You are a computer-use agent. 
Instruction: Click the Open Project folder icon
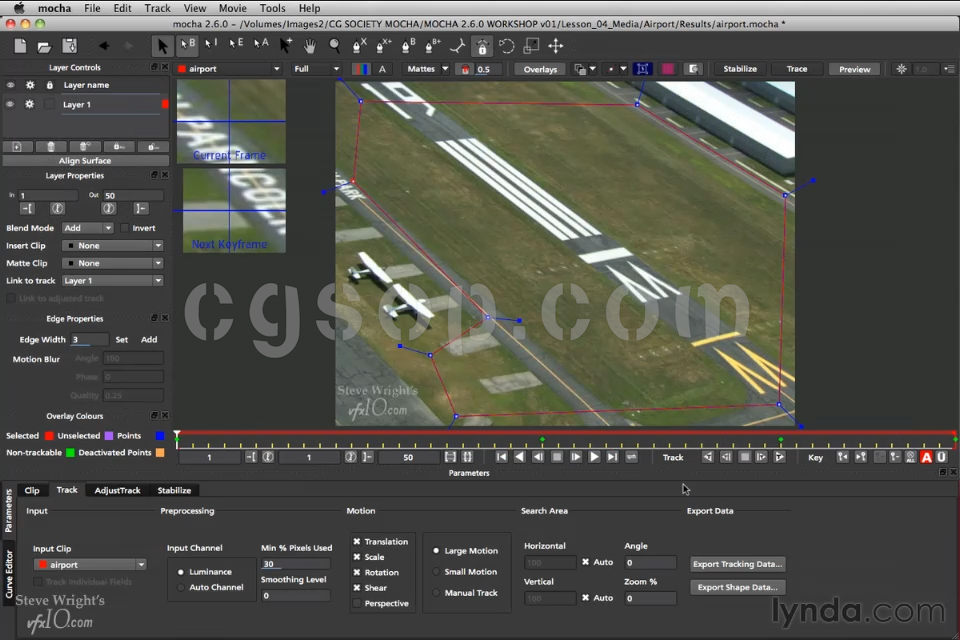44,46
